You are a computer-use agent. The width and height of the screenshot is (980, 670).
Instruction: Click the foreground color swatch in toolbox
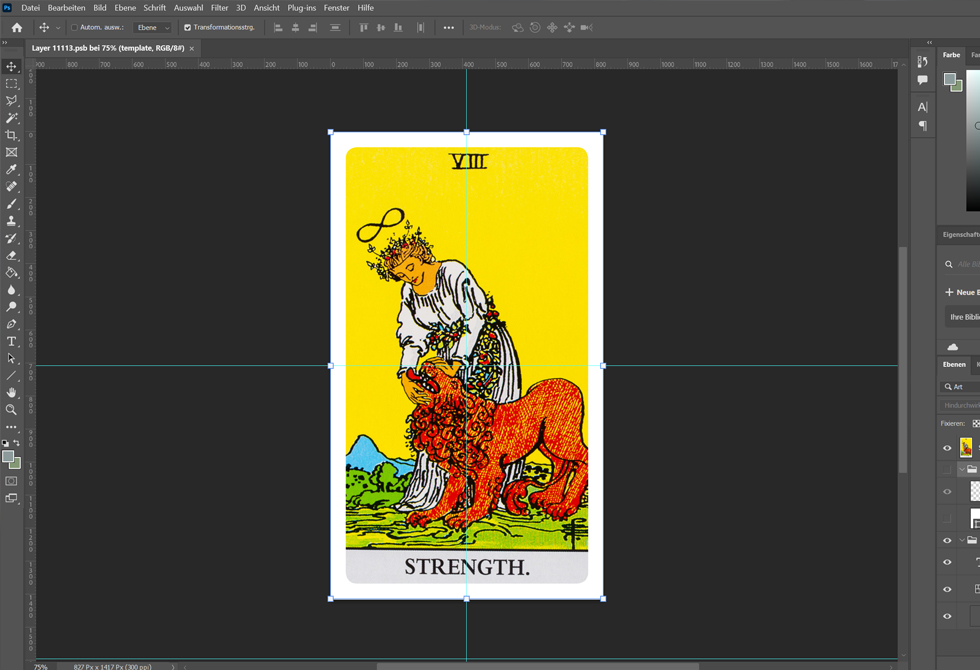(8, 457)
